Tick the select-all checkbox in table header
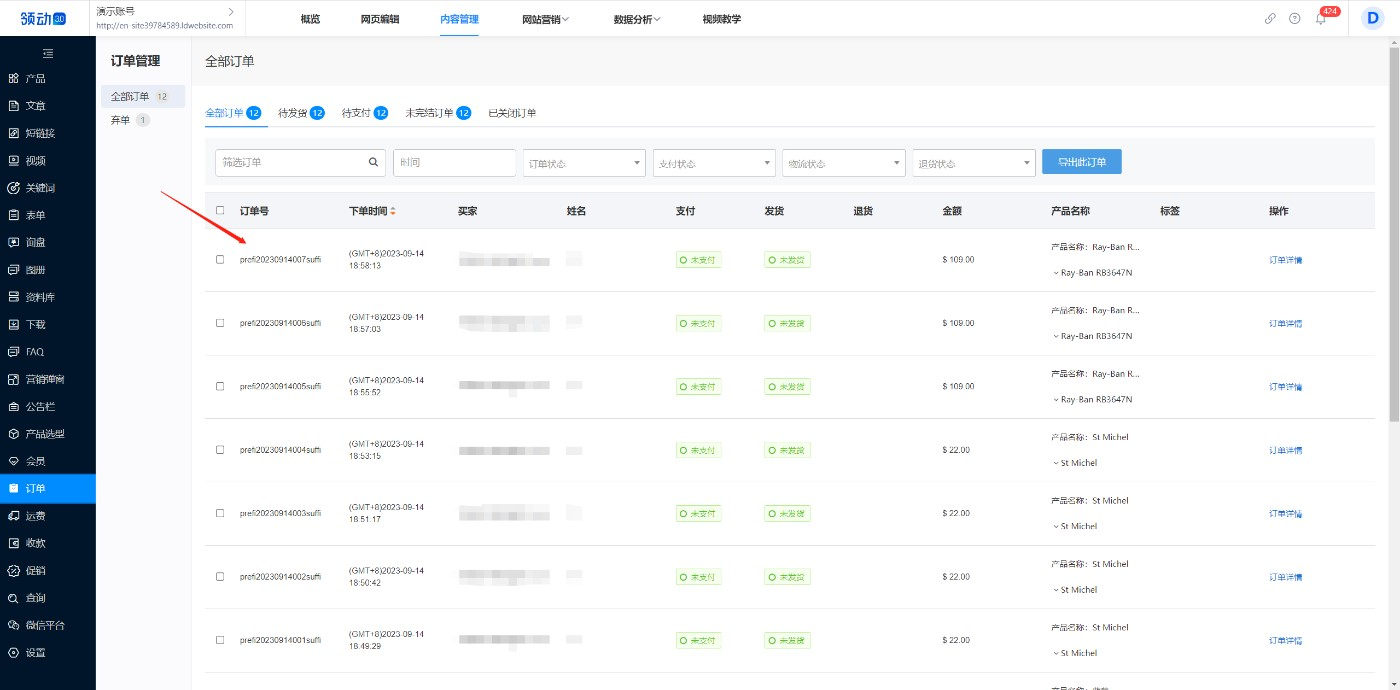 pyautogui.click(x=220, y=211)
